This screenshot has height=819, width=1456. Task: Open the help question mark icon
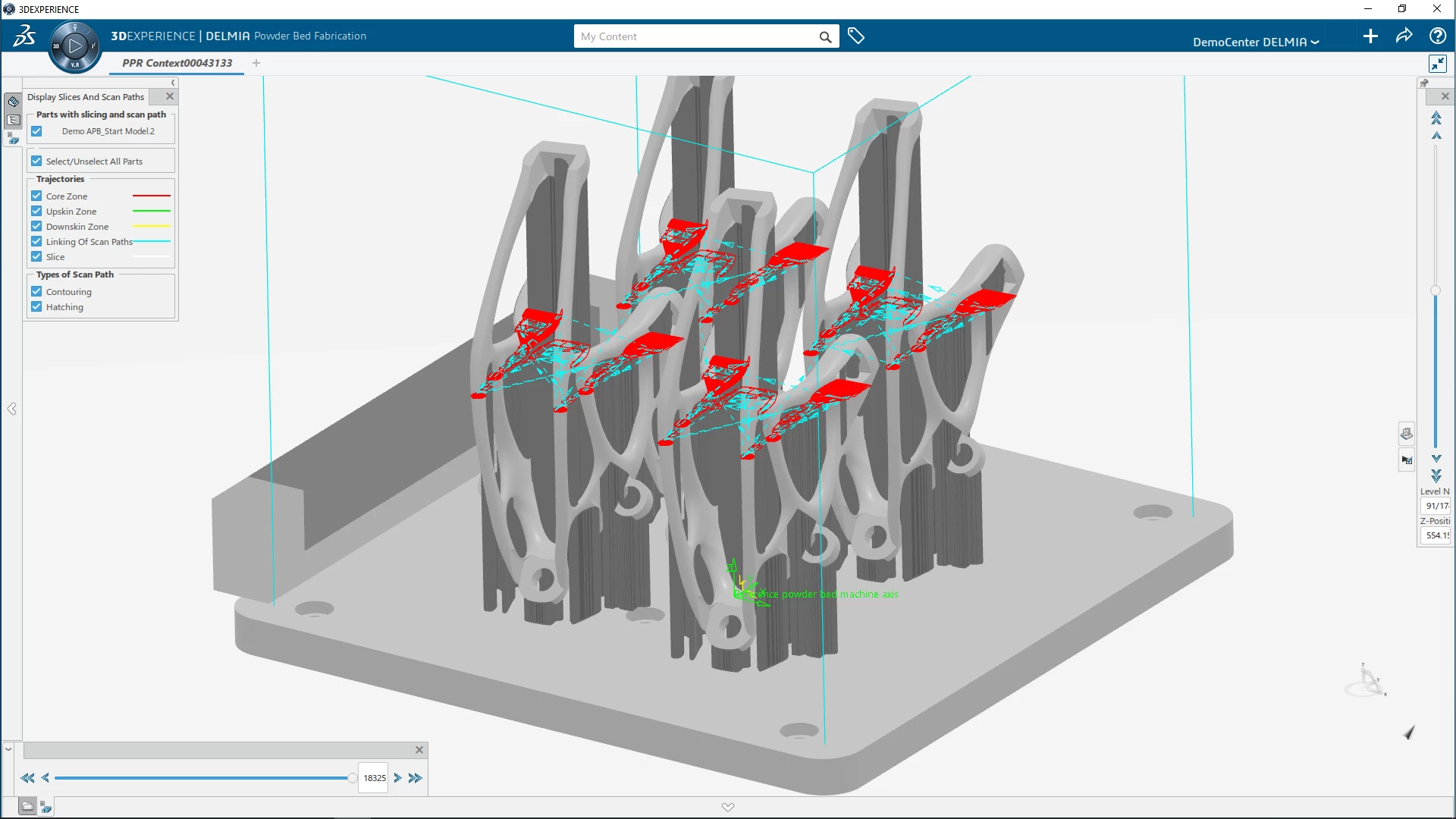point(1437,36)
